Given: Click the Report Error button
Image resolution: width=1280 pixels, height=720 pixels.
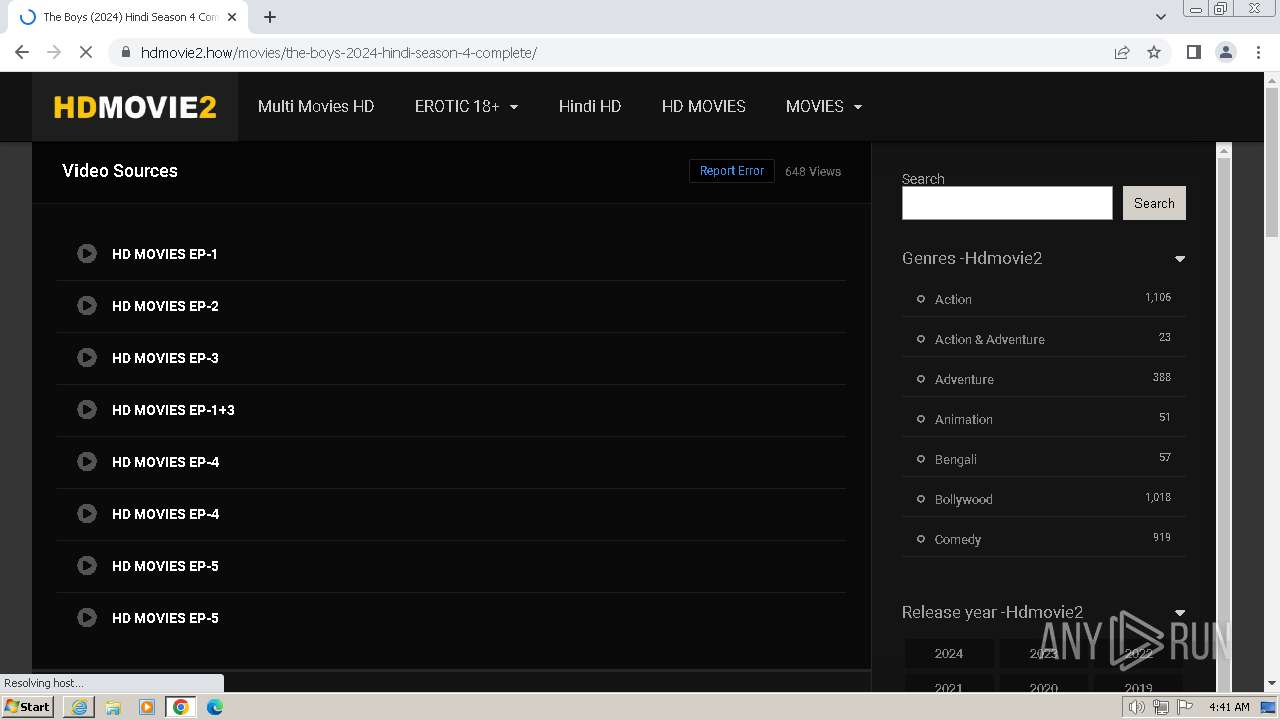Looking at the screenshot, I should coord(732,171).
